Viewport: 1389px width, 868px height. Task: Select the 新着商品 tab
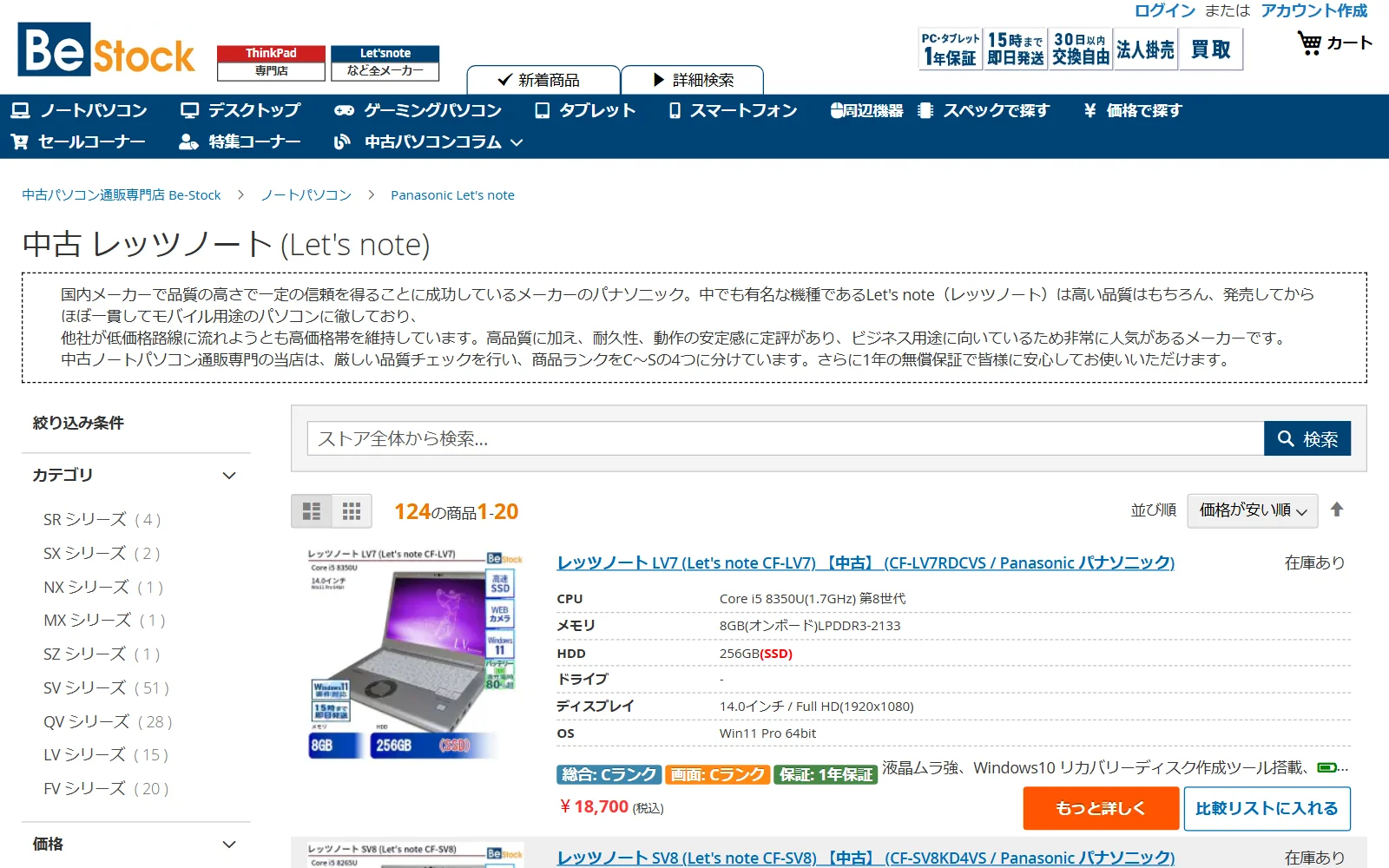click(x=543, y=80)
